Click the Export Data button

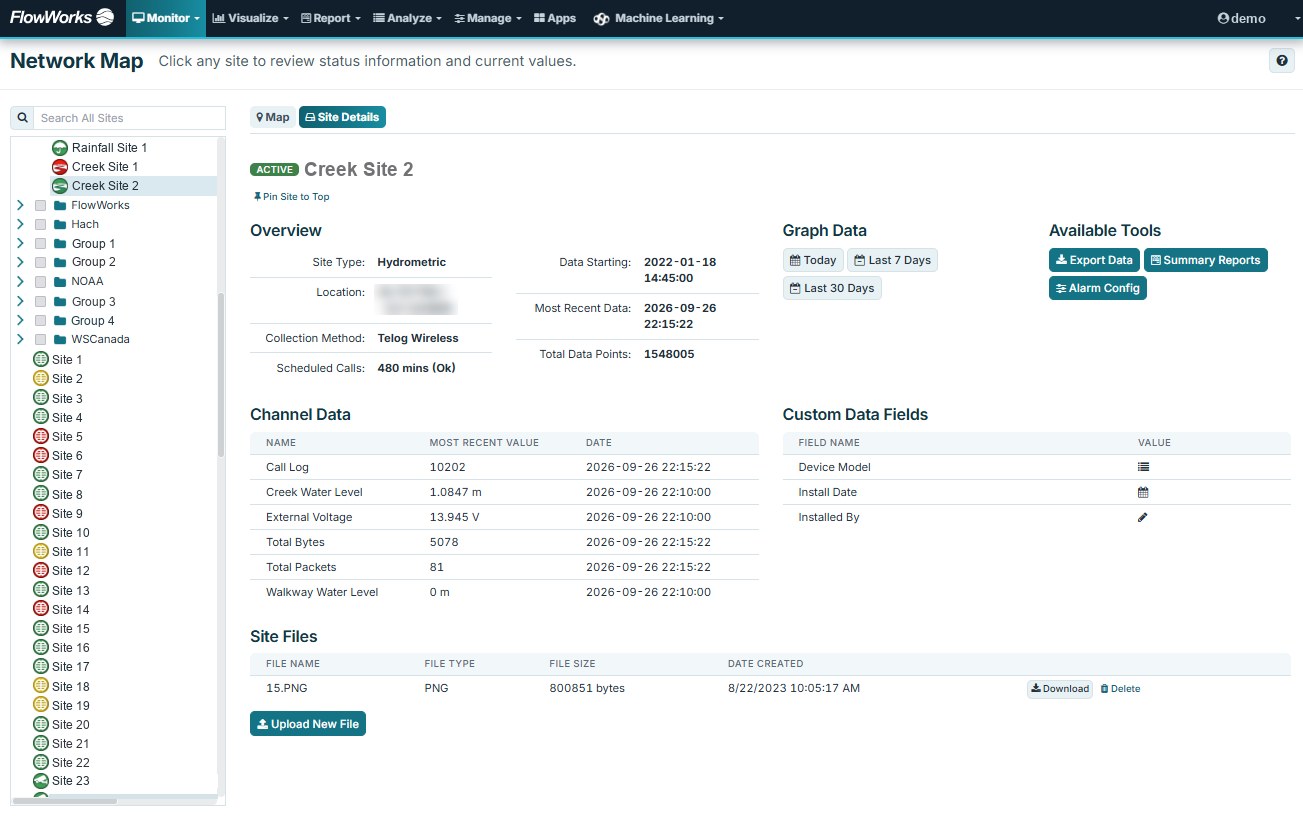tap(1094, 260)
